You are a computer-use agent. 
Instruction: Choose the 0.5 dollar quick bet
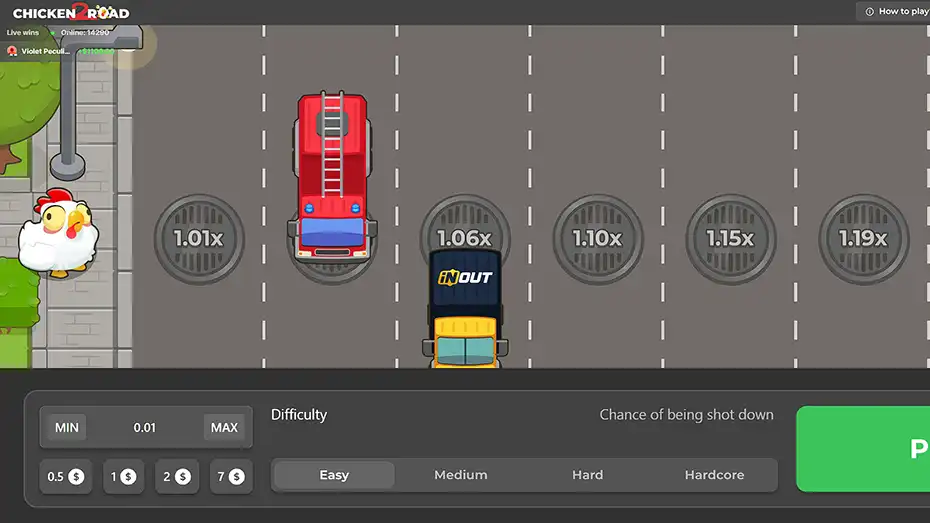pyautogui.click(x=65, y=477)
